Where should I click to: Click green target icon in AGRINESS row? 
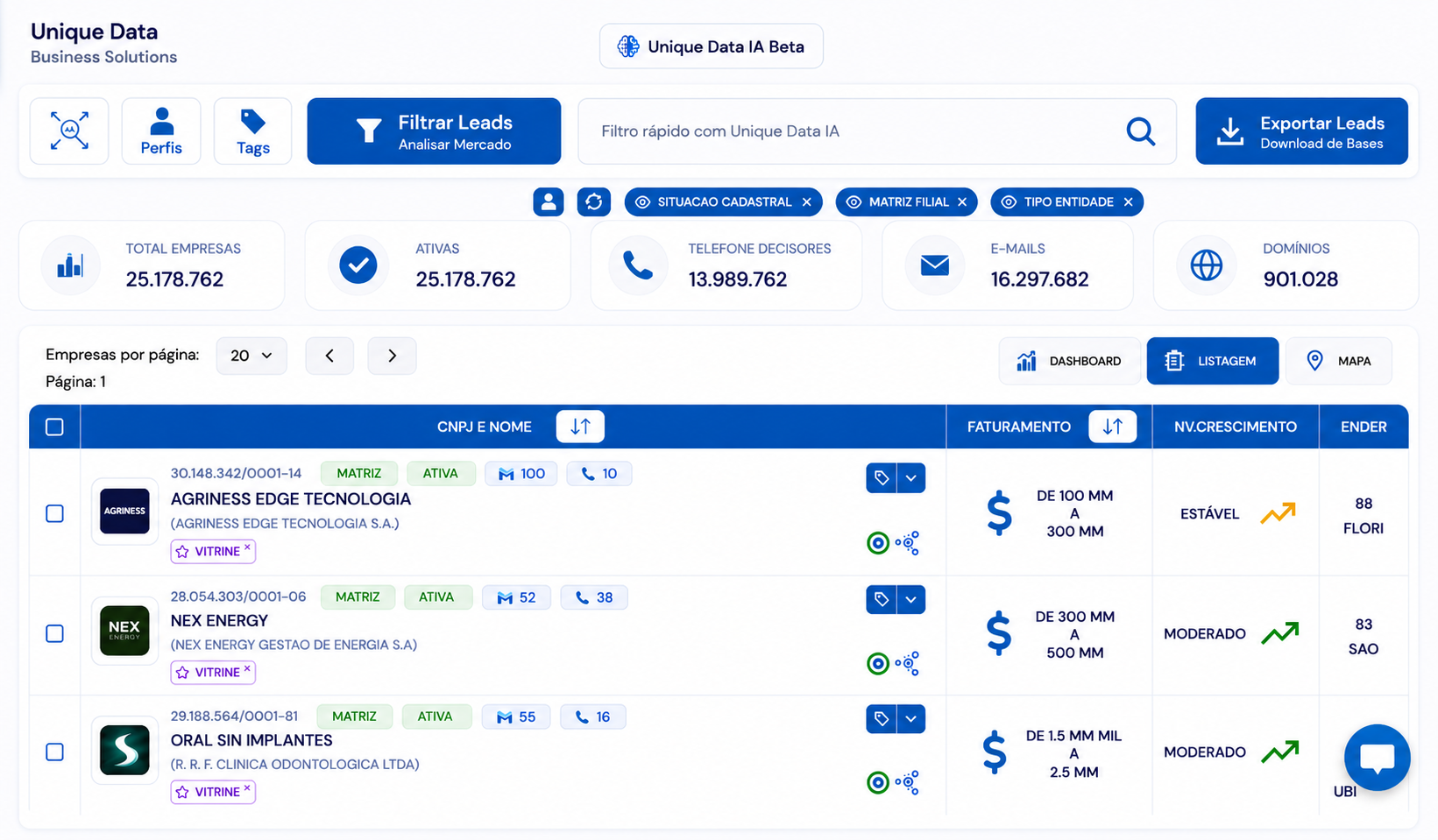click(x=878, y=543)
